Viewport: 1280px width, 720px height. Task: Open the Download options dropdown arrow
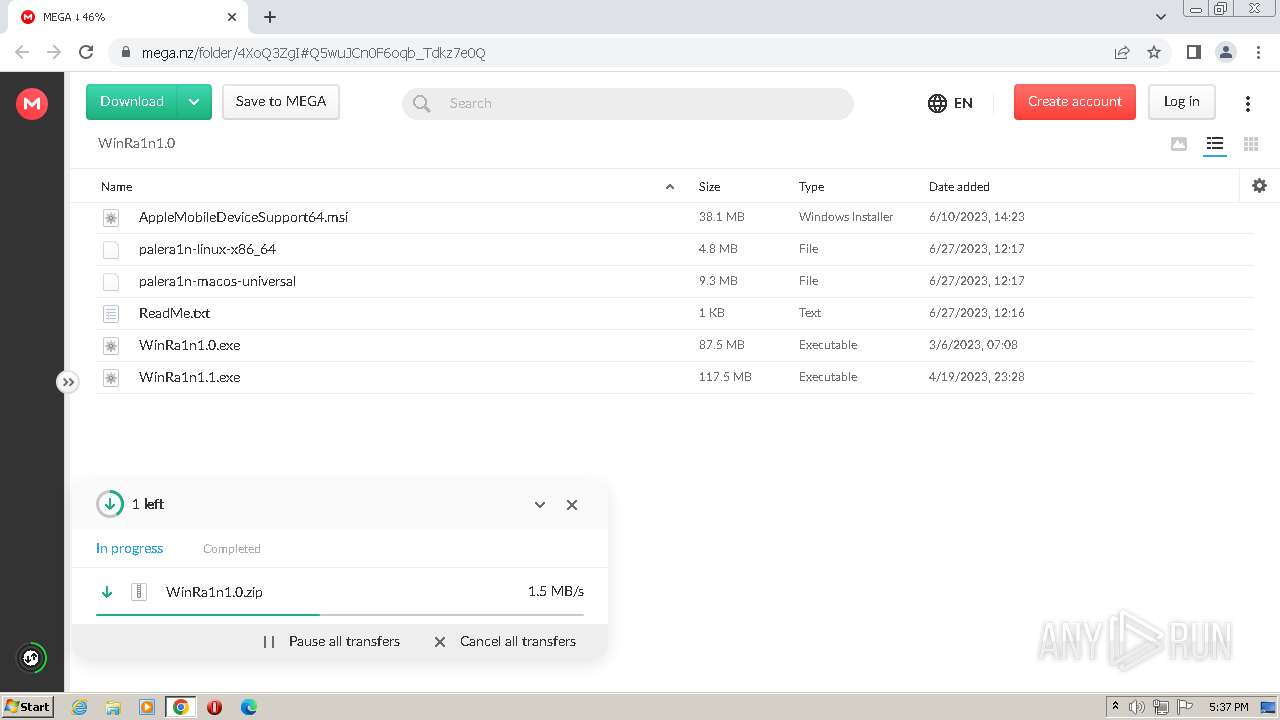coord(194,102)
